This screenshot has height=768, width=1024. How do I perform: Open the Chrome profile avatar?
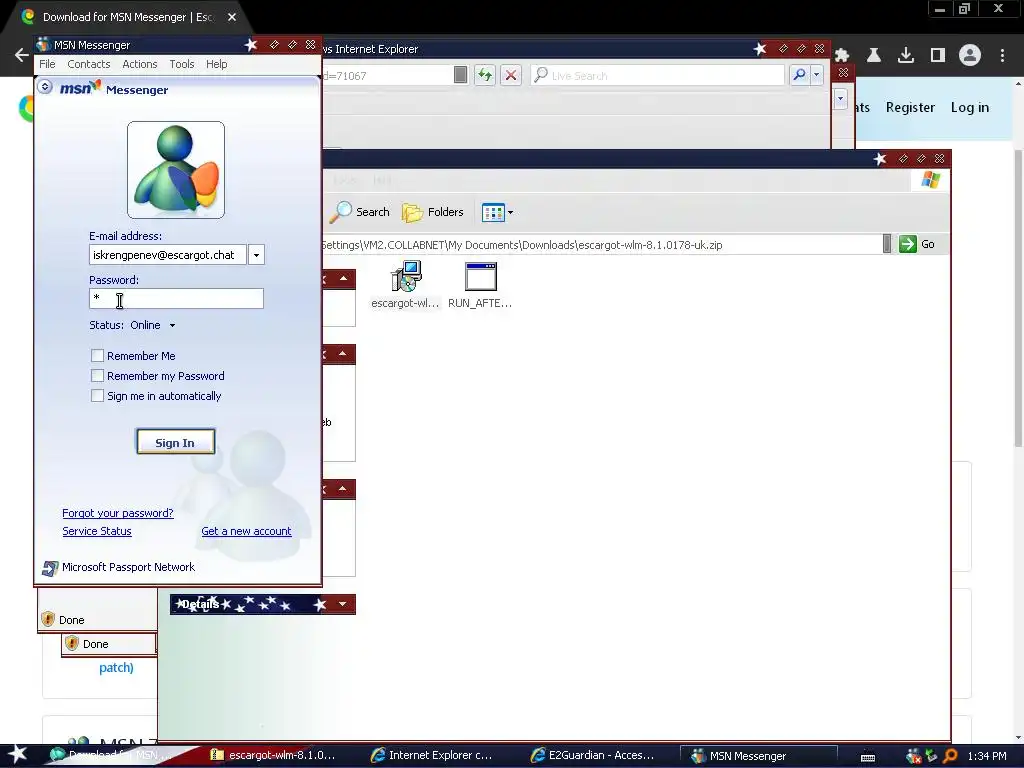point(970,56)
